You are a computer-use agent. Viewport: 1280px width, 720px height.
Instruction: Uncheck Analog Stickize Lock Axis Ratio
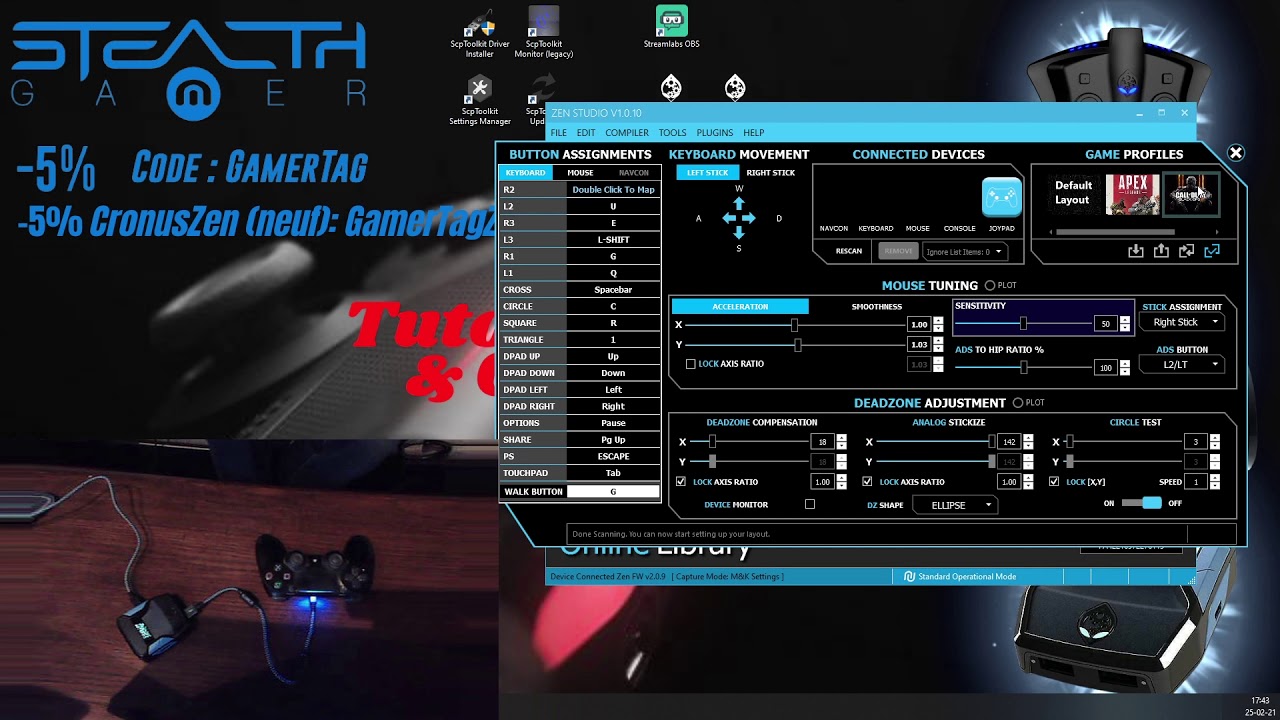(867, 482)
